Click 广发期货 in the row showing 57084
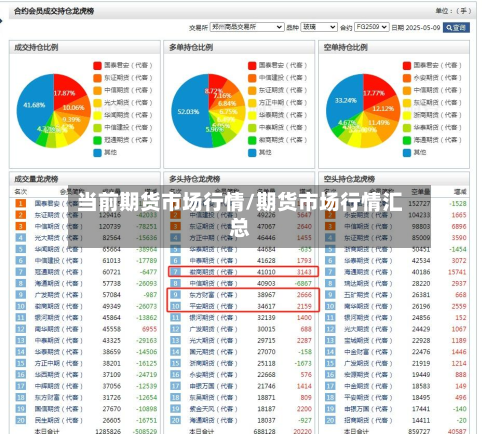500x434 pixels. click(59, 295)
